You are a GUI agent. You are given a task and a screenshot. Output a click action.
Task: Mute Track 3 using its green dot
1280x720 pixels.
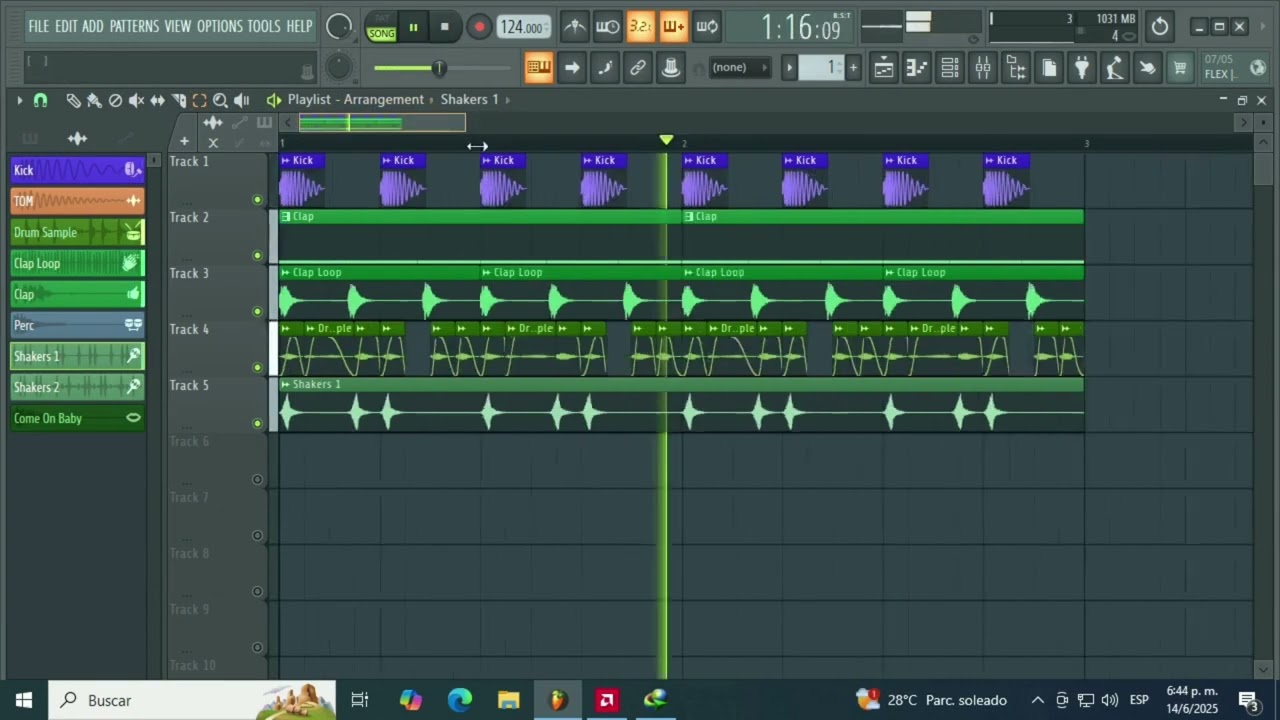[x=257, y=312]
